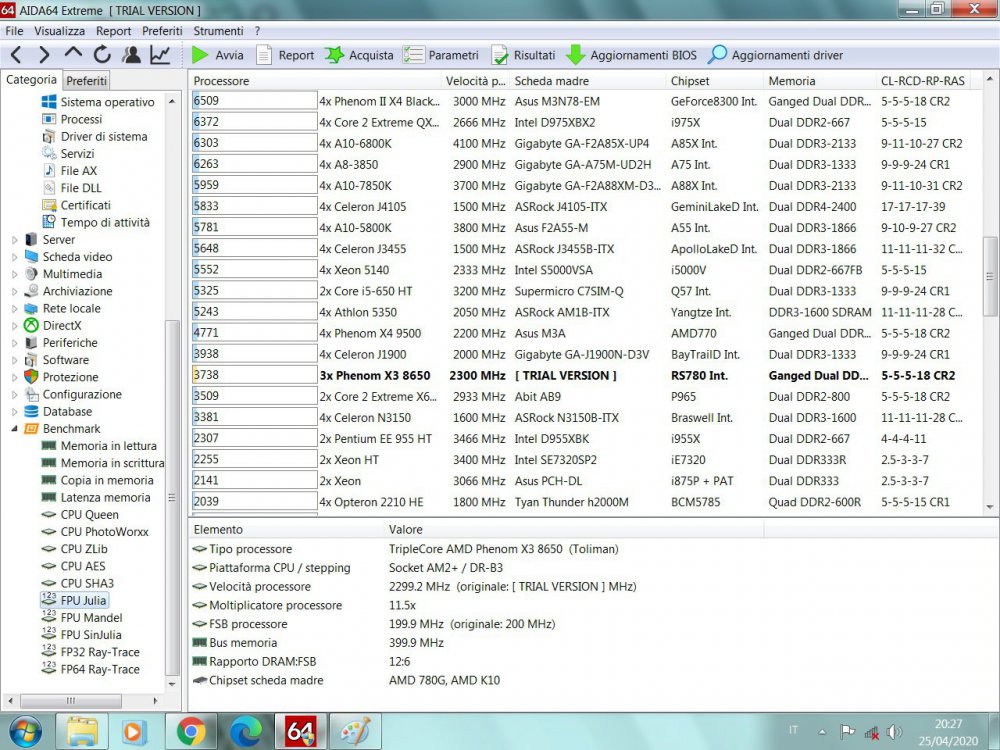Open the user profile icon in toolbar
This screenshot has height=750, width=1000.
pyautogui.click(x=131, y=55)
